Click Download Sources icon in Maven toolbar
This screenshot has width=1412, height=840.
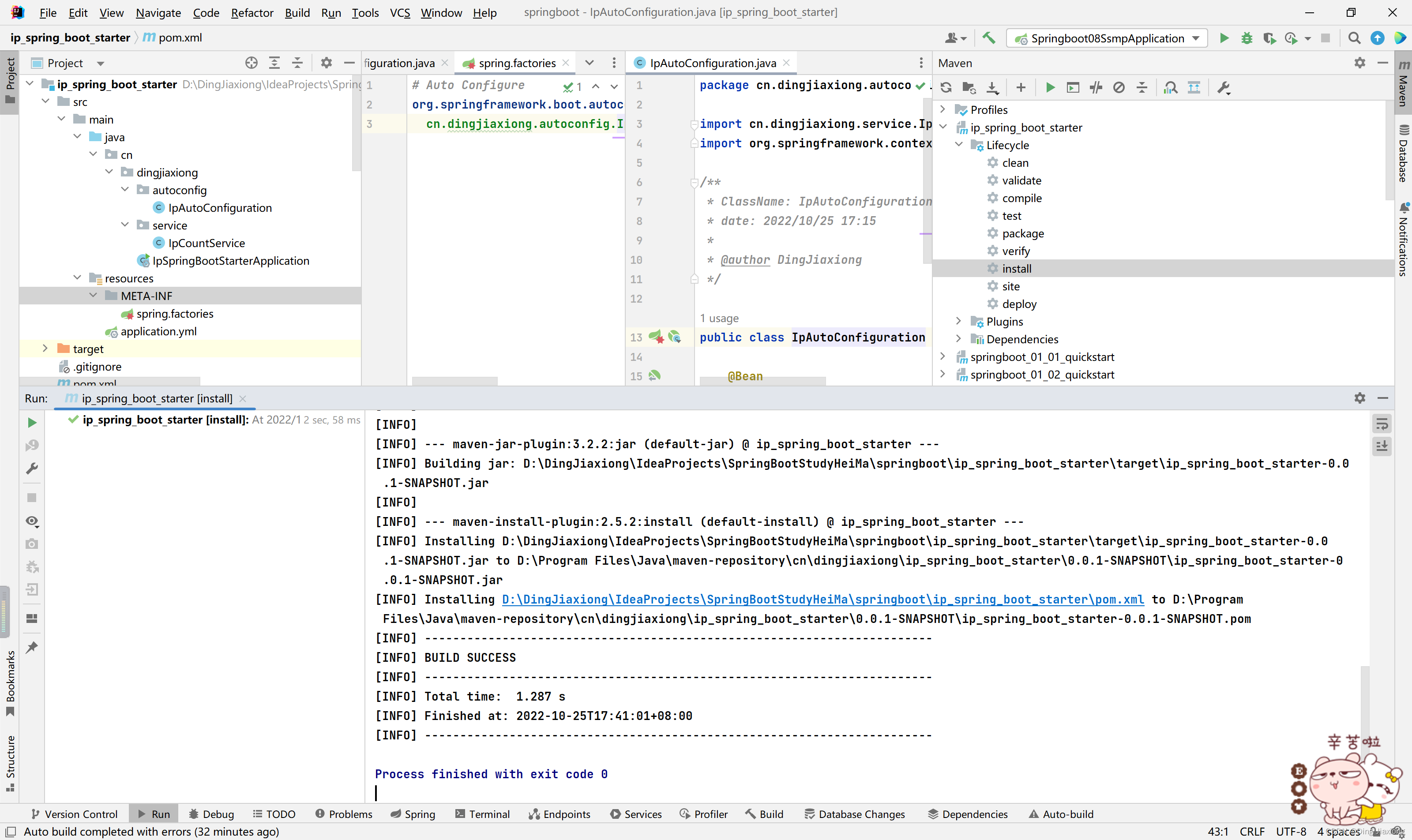point(992,88)
